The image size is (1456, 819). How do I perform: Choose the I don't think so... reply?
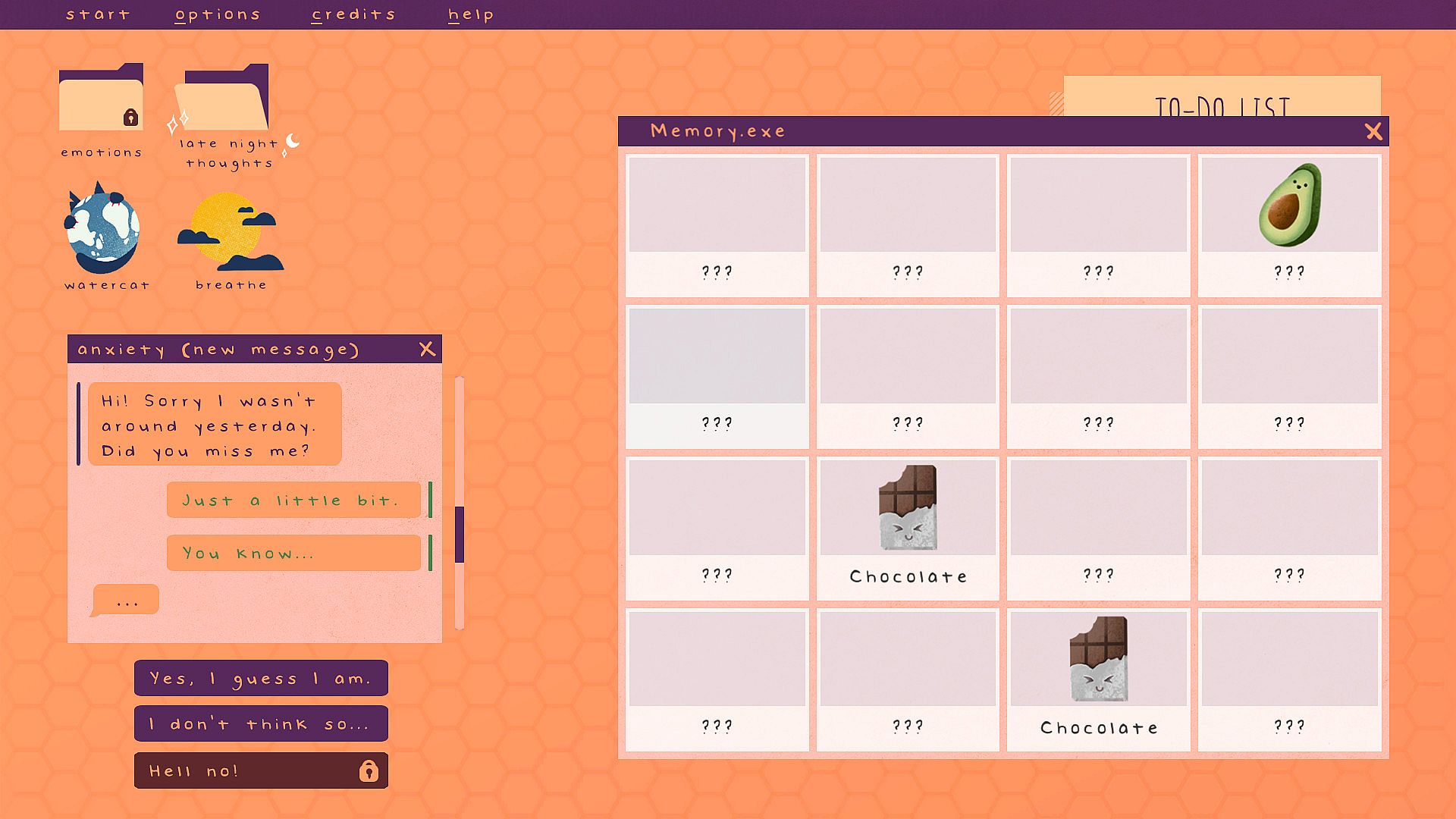(261, 723)
